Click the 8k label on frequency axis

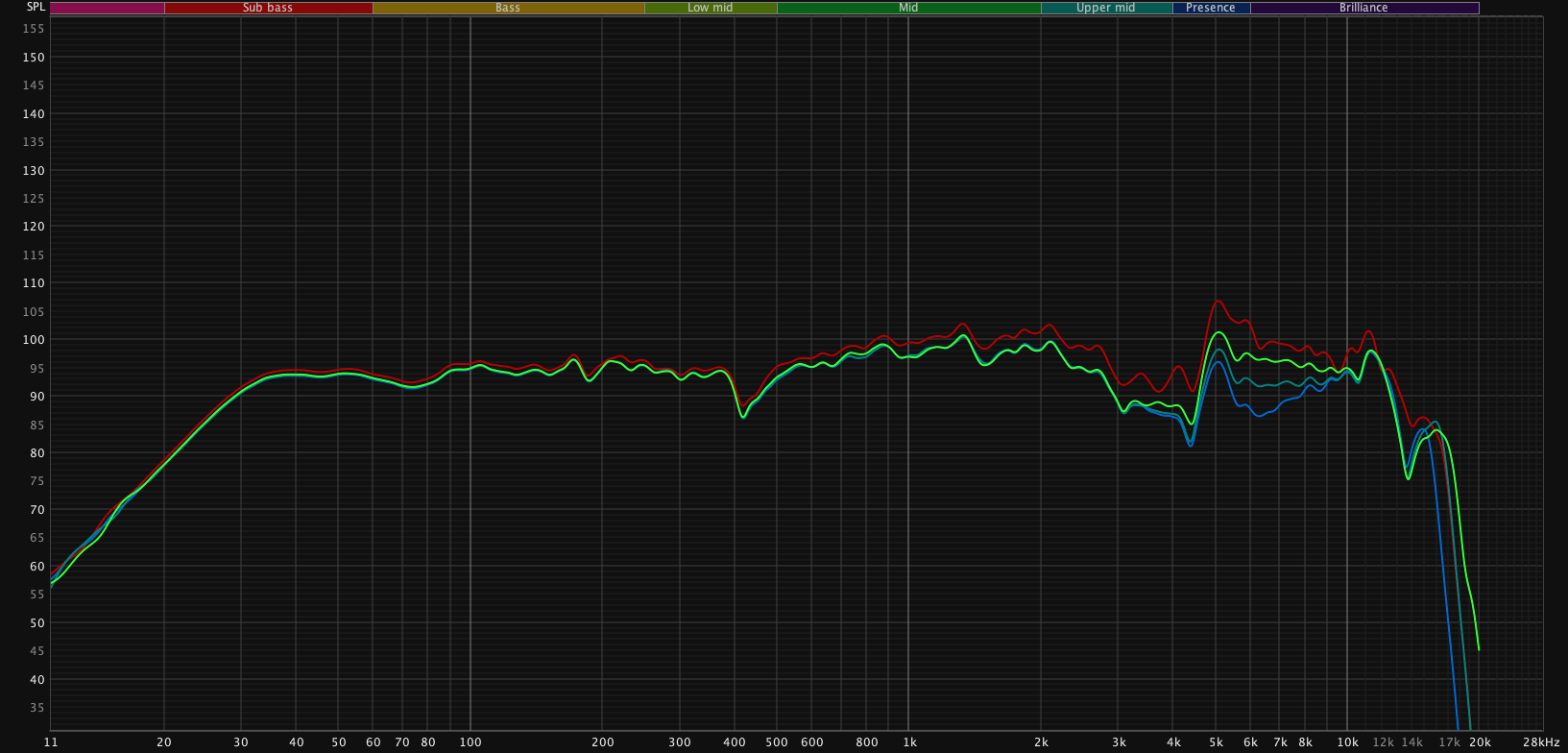click(x=1305, y=742)
